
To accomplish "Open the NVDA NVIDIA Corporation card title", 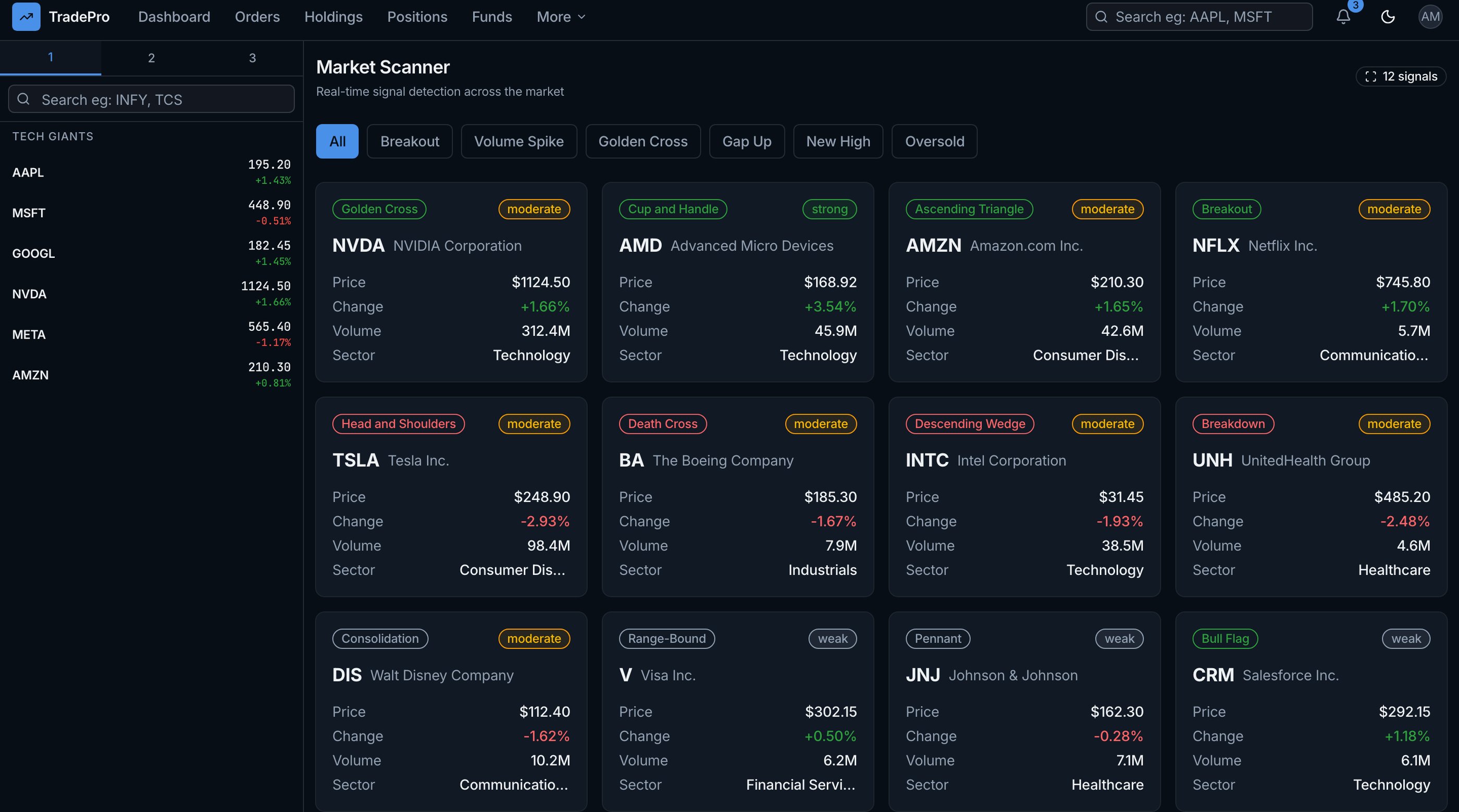I will (427, 245).
